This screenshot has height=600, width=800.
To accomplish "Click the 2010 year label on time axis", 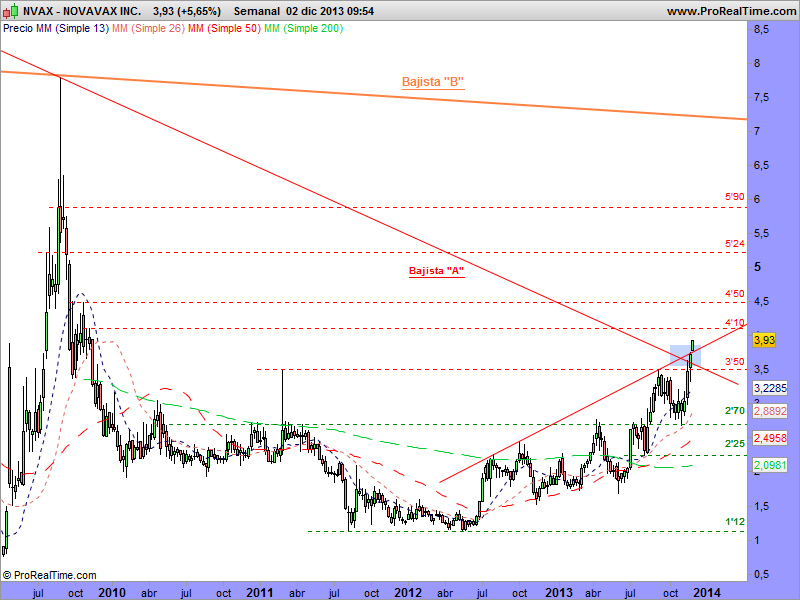I will (112, 593).
